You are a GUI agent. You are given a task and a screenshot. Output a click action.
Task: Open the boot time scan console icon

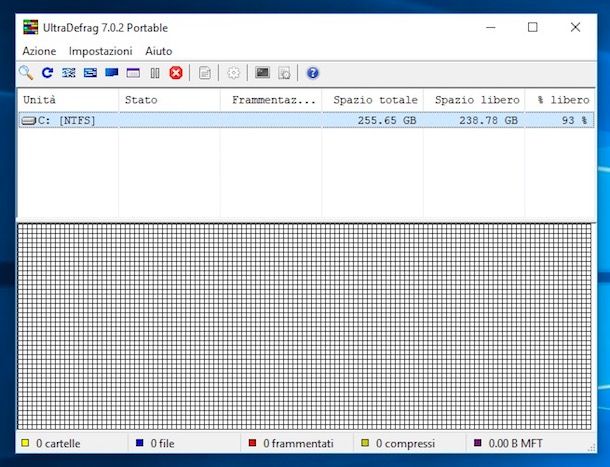click(x=262, y=73)
